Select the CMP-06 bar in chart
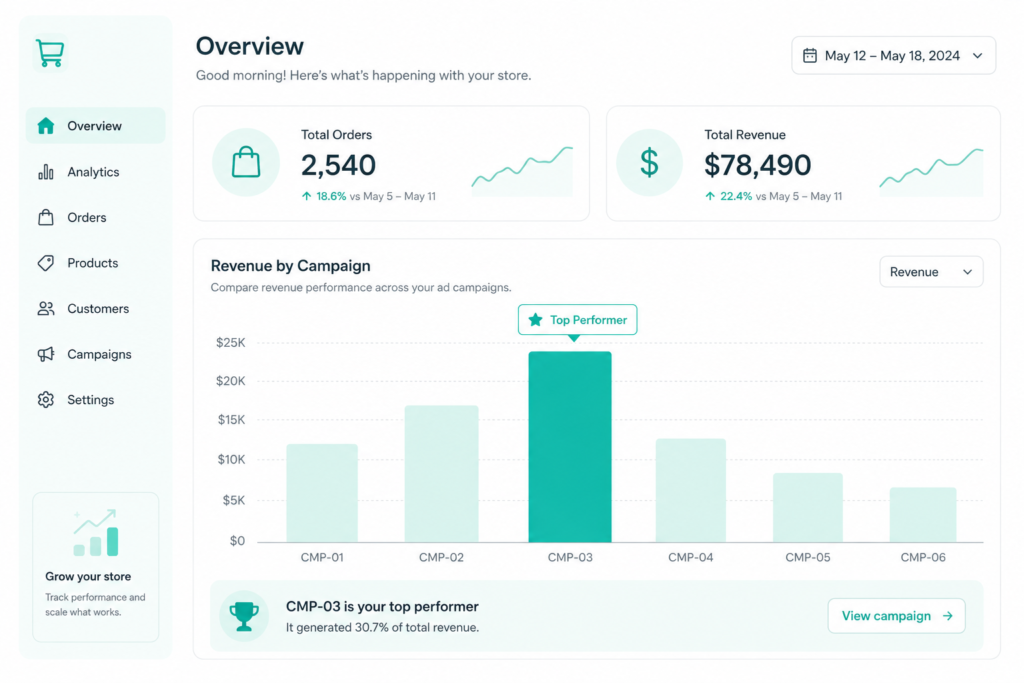 click(923, 515)
